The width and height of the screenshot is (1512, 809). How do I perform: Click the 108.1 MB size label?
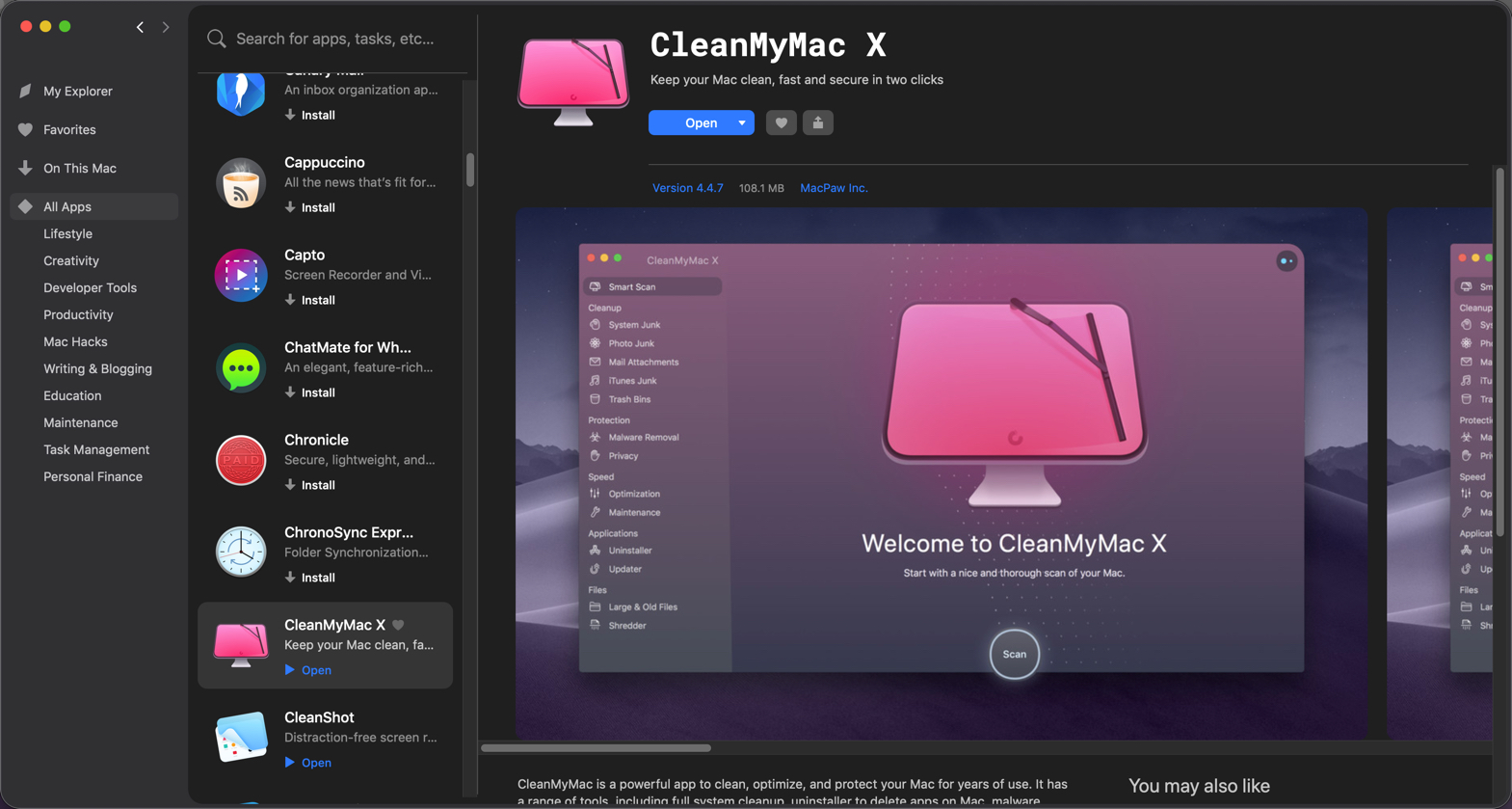761,188
